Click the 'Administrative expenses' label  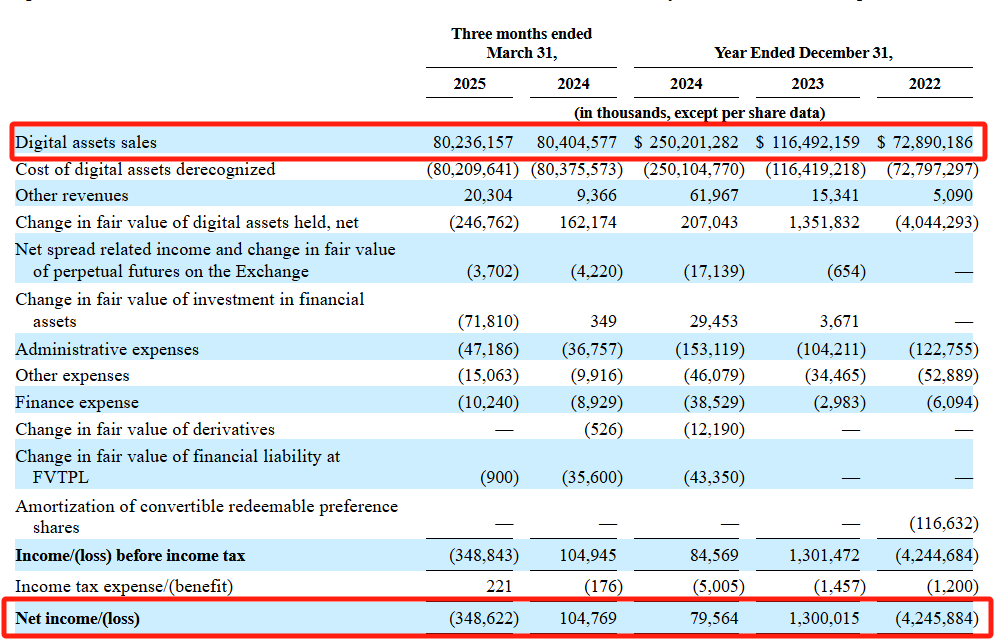[x=107, y=350]
